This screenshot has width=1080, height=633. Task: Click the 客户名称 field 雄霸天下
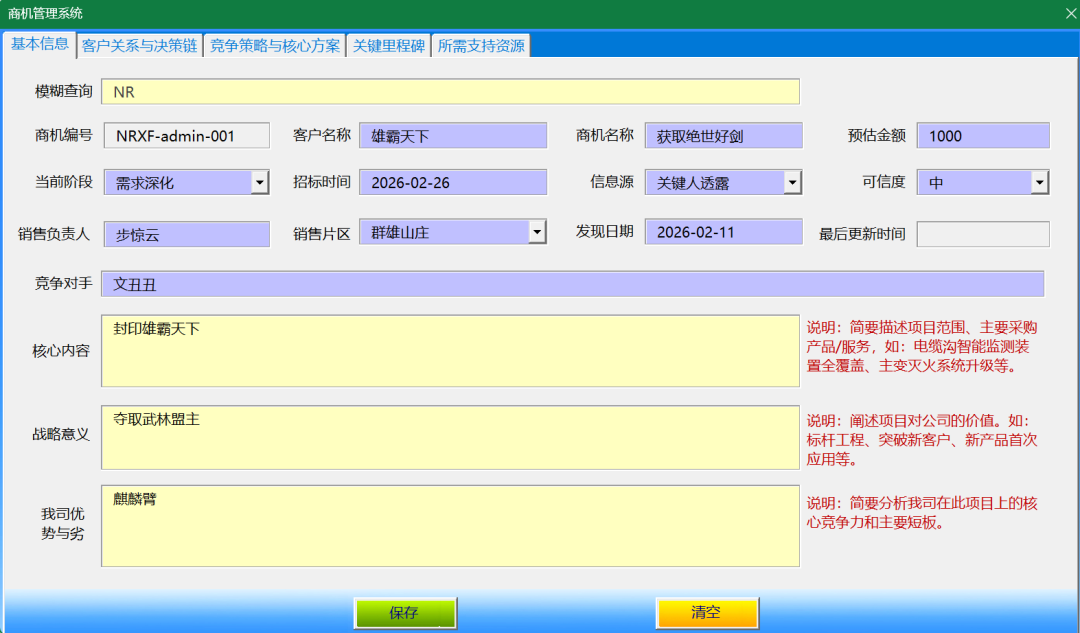tap(453, 136)
